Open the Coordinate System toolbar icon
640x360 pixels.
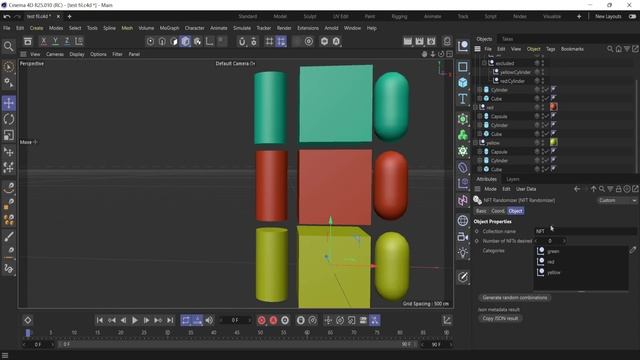[79, 41]
